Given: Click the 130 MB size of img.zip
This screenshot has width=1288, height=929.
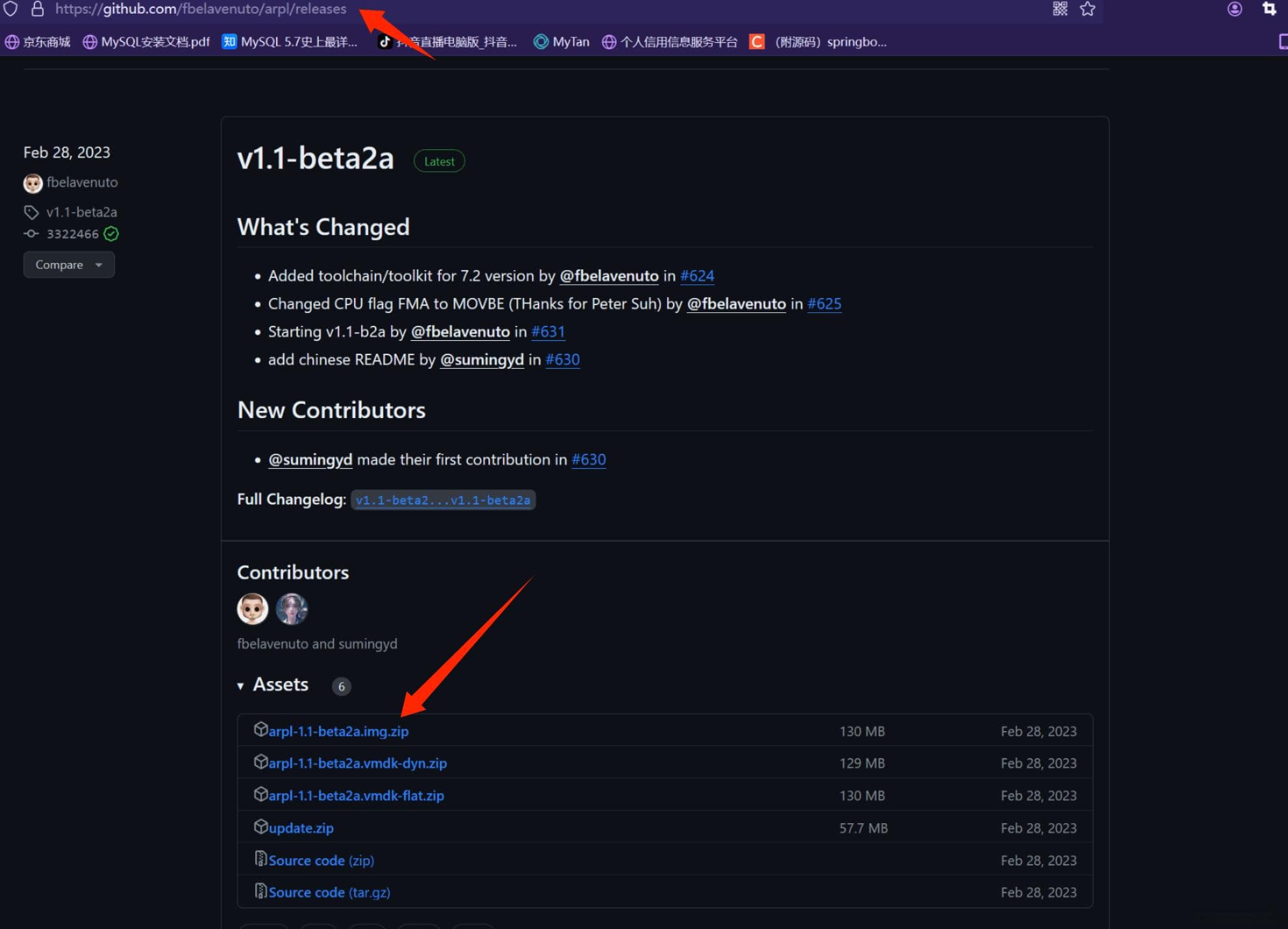Looking at the screenshot, I should tap(862, 732).
